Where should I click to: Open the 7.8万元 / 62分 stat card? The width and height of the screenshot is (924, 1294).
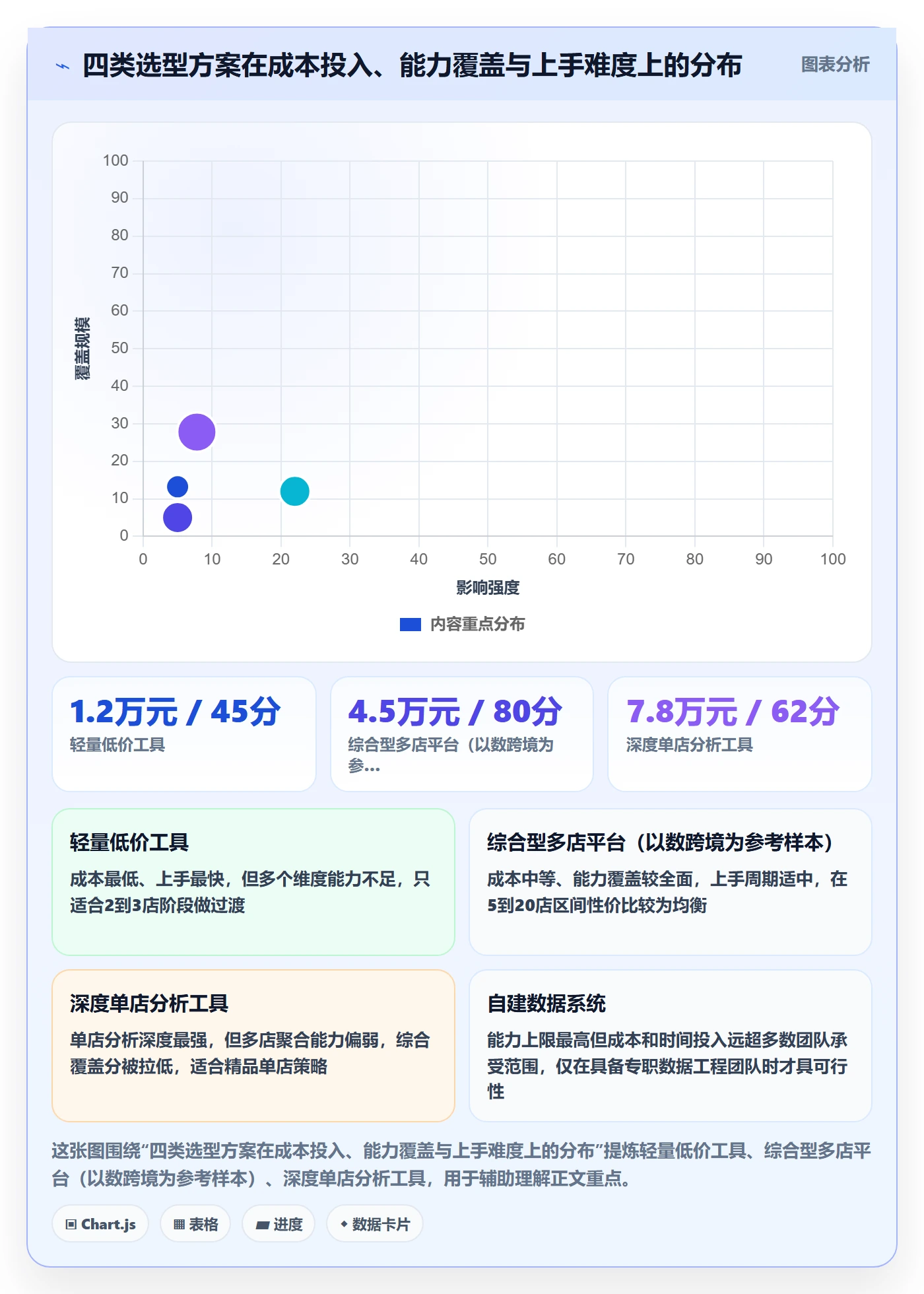pos(740,734)
